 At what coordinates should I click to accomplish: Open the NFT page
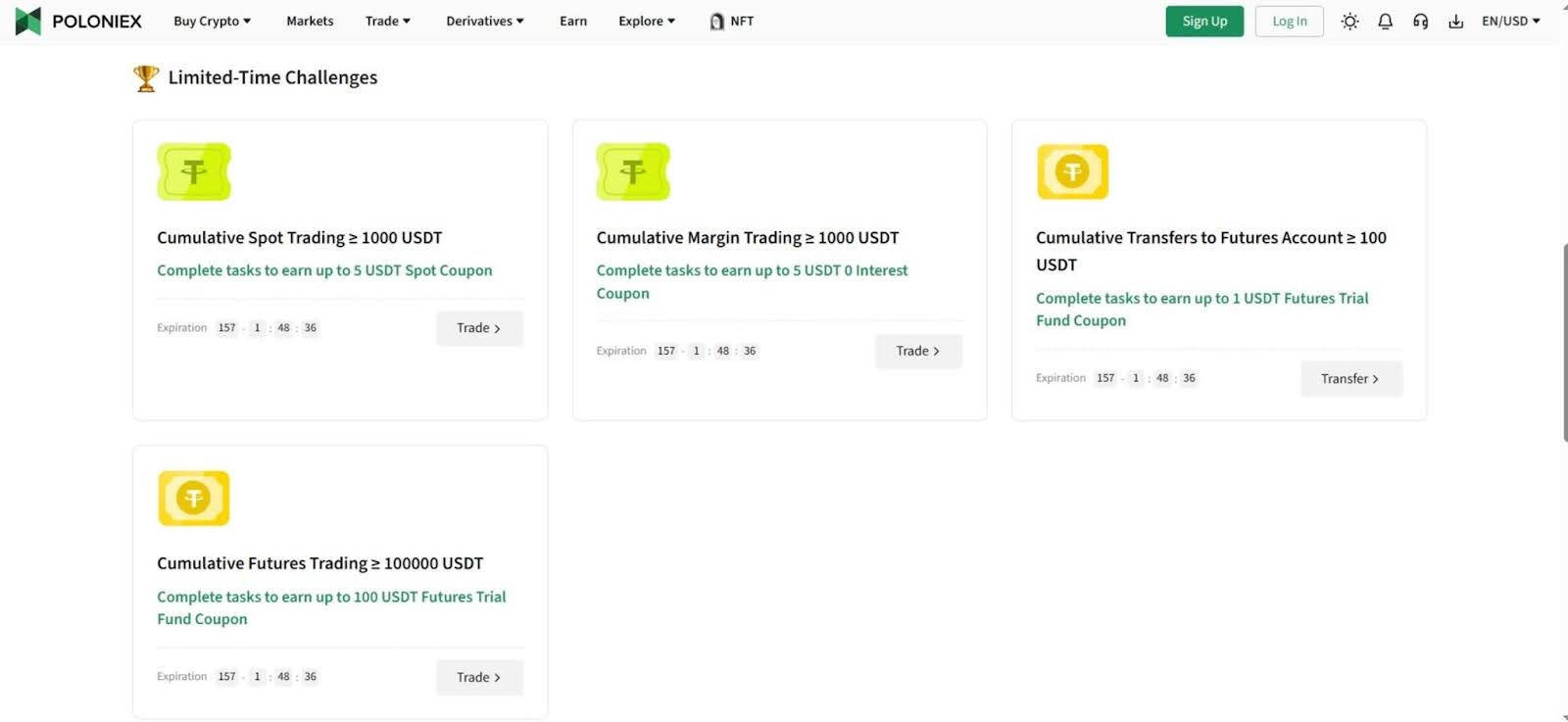[x=731, y=21]
